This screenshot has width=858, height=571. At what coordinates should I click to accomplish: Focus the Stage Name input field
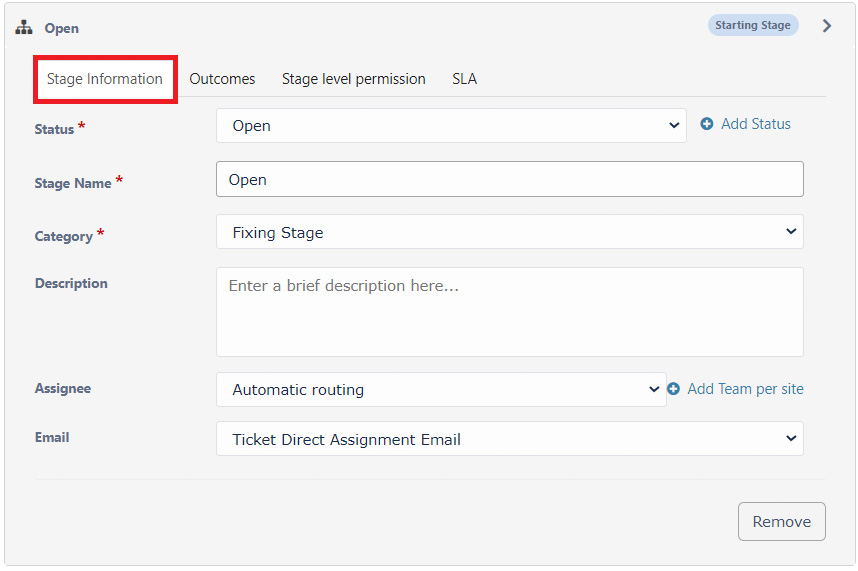point(509,179)
